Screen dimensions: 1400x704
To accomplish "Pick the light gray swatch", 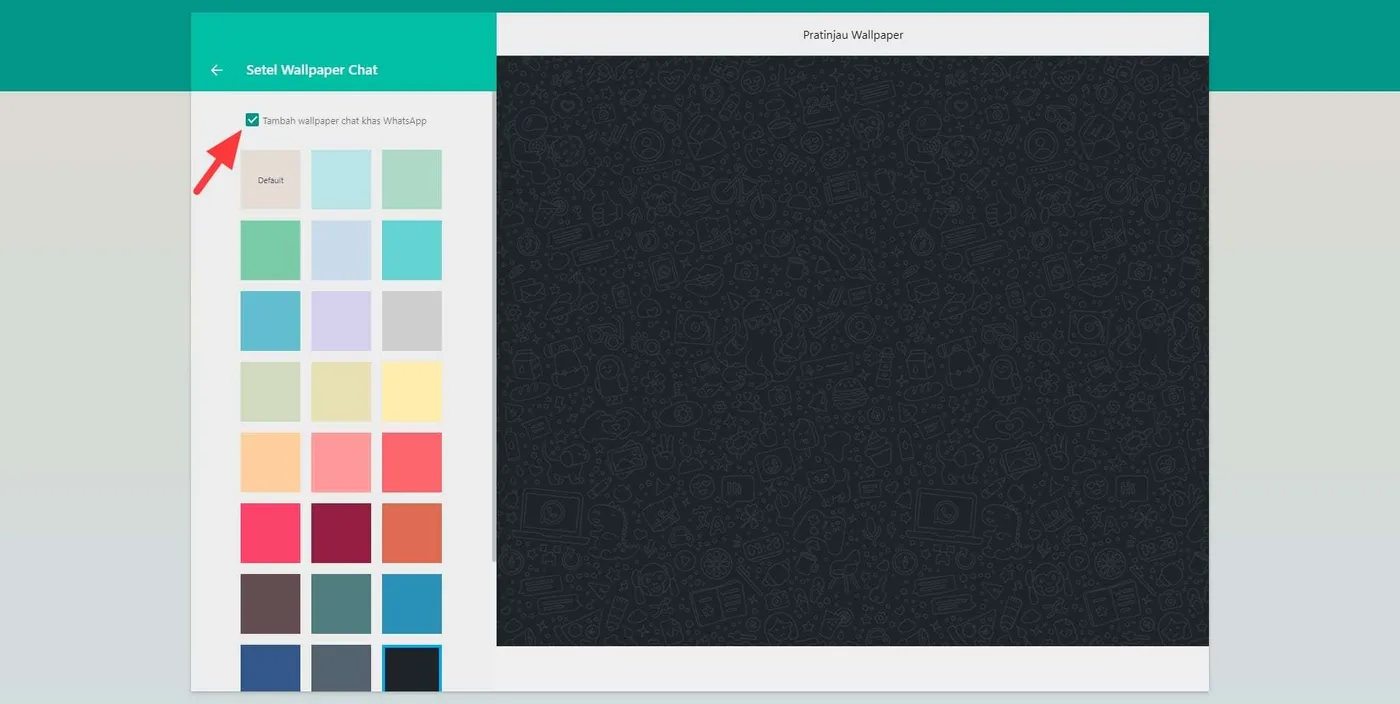I will click(412, 321).
